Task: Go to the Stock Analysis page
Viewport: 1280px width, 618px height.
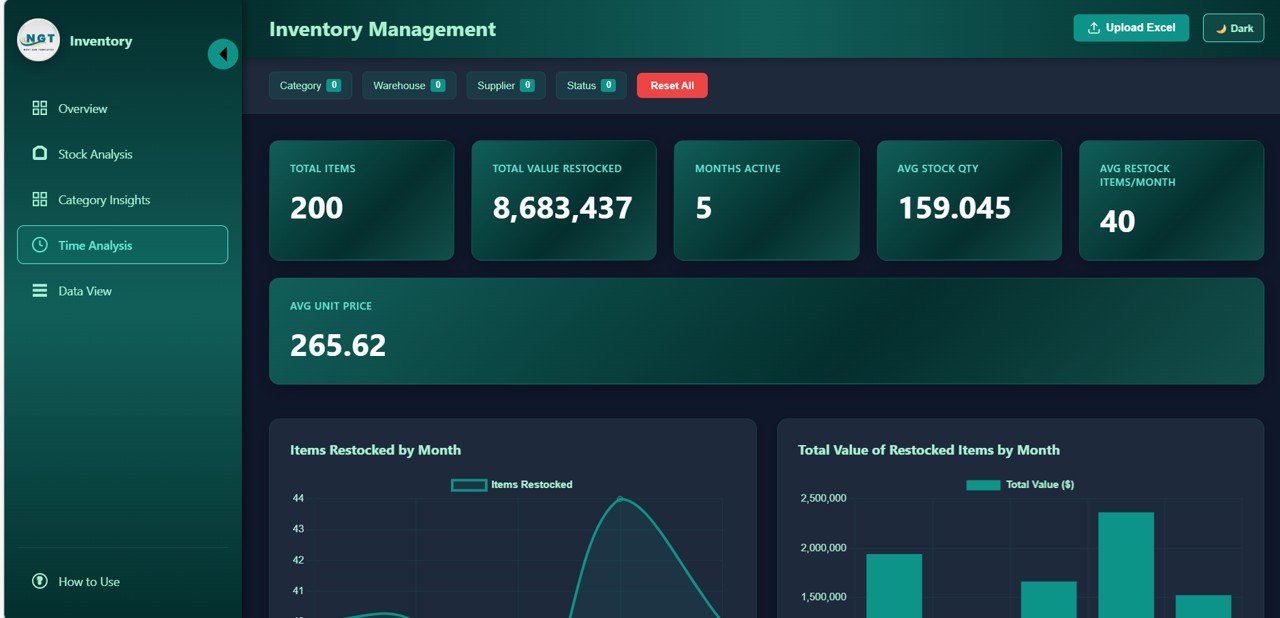Action: pos(95,154)
